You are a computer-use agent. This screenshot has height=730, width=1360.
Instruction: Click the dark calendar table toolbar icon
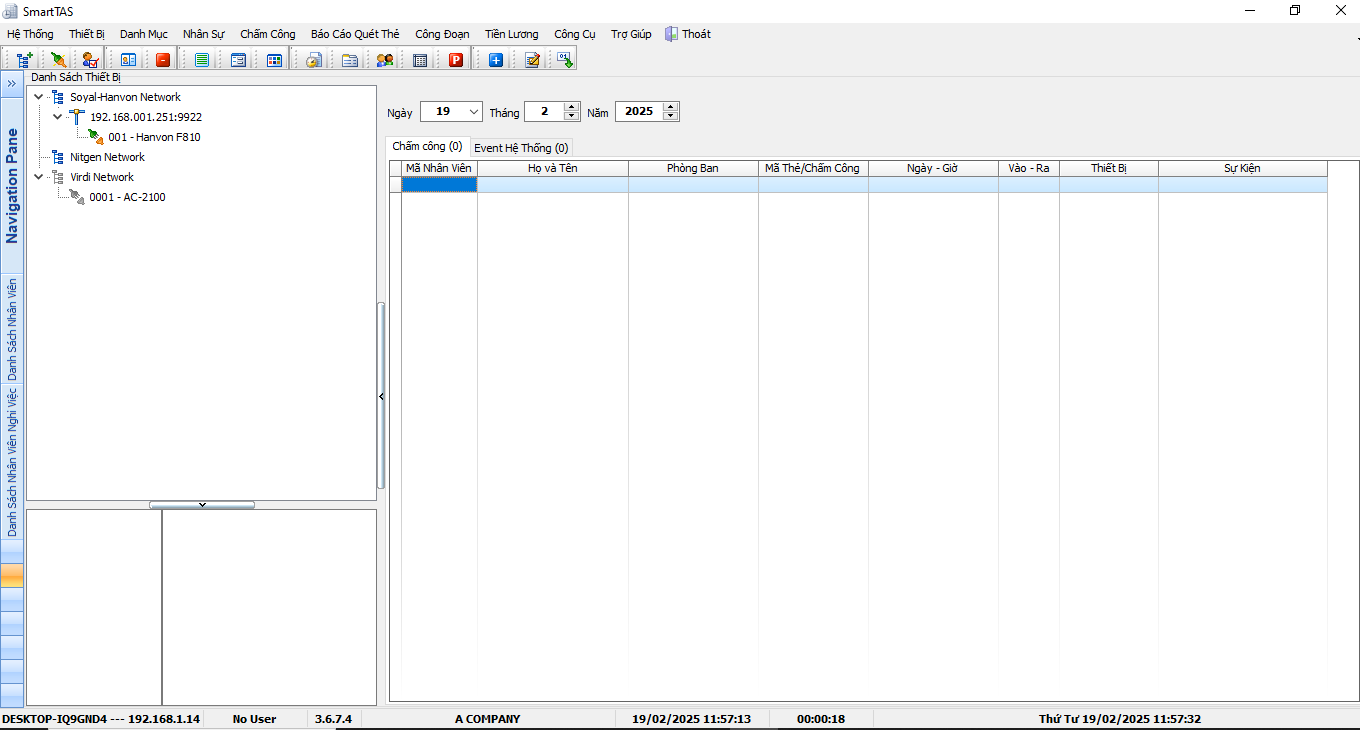(420, 60)
